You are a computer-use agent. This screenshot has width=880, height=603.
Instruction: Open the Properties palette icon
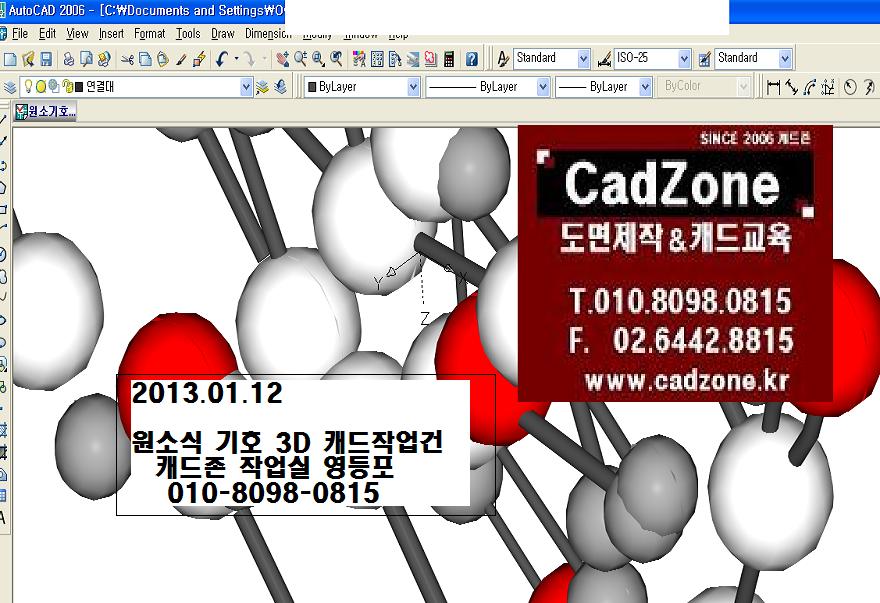[359, 59]
